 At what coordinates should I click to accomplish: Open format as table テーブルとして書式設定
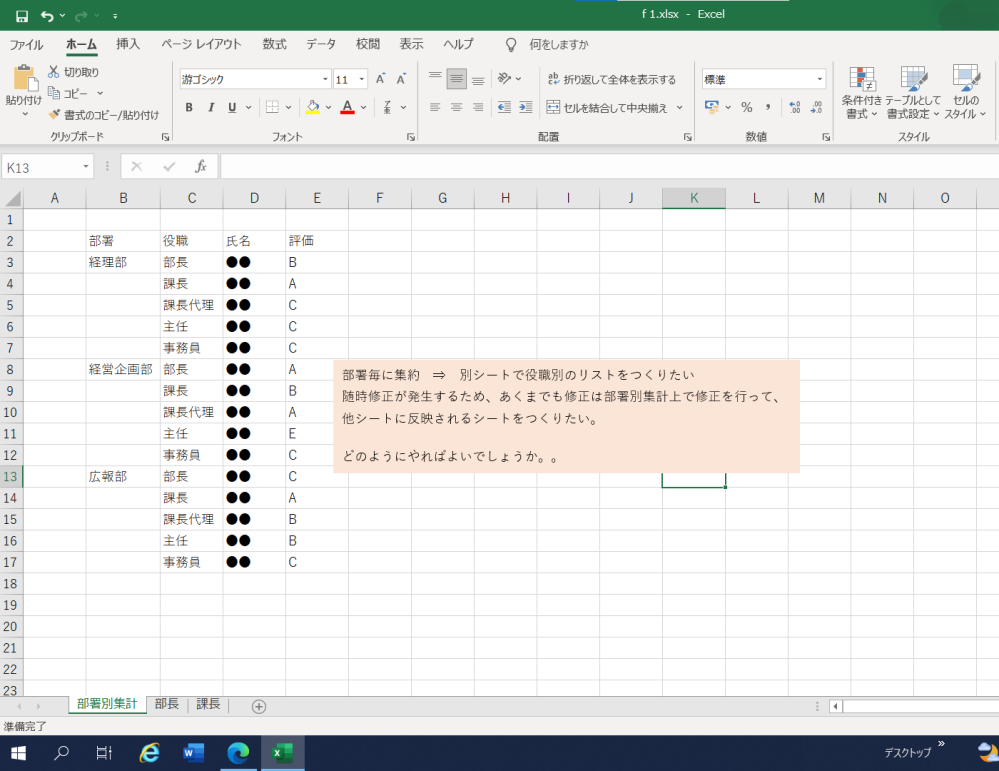[913, 92]
